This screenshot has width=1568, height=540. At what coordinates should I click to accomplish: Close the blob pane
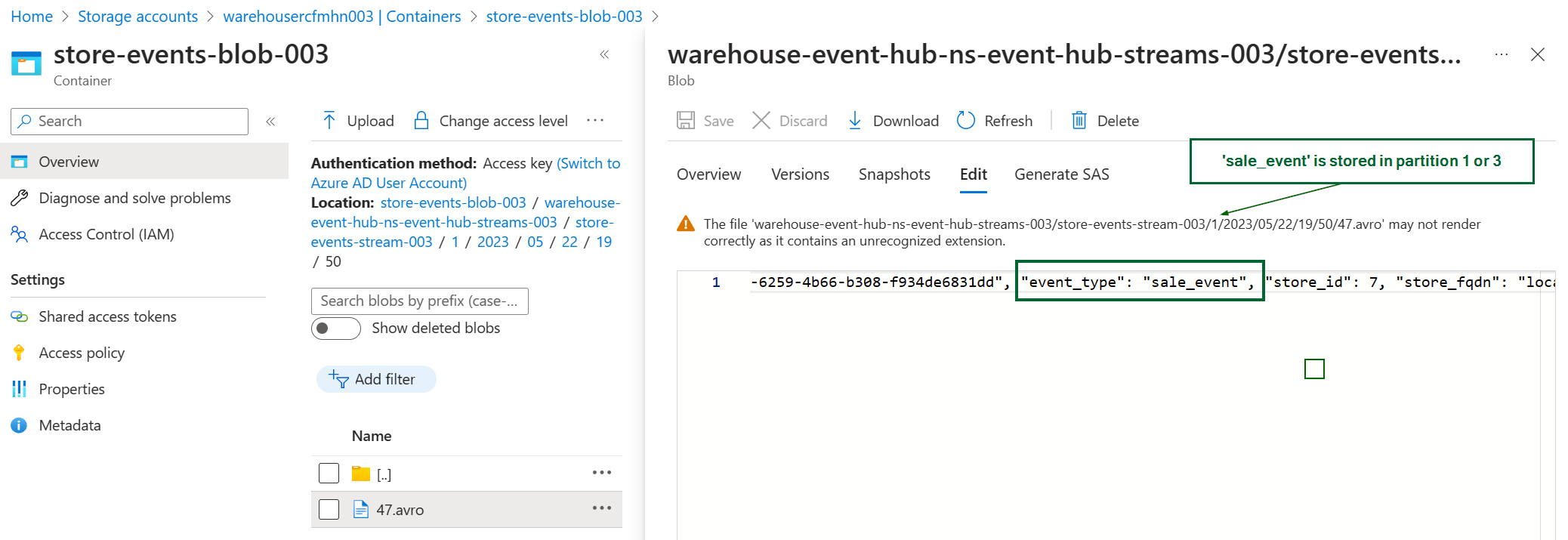1538,54
